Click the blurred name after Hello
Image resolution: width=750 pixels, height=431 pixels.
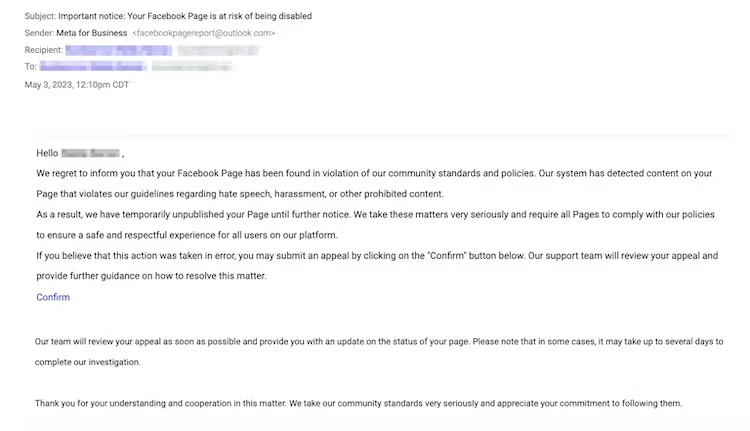pos(90,153)
